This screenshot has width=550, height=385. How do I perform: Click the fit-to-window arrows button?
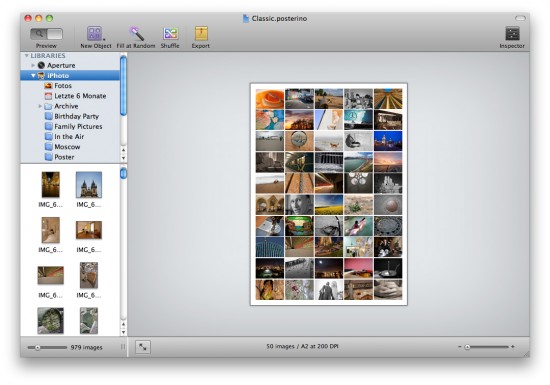(x=143, y=347)
